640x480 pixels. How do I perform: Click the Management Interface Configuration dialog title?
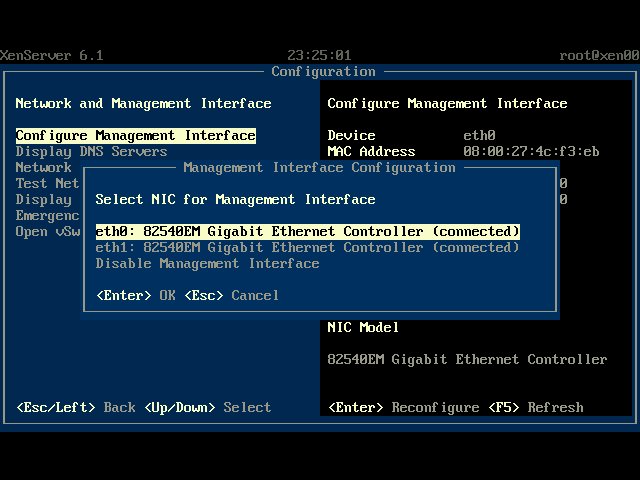pos(320,167)
